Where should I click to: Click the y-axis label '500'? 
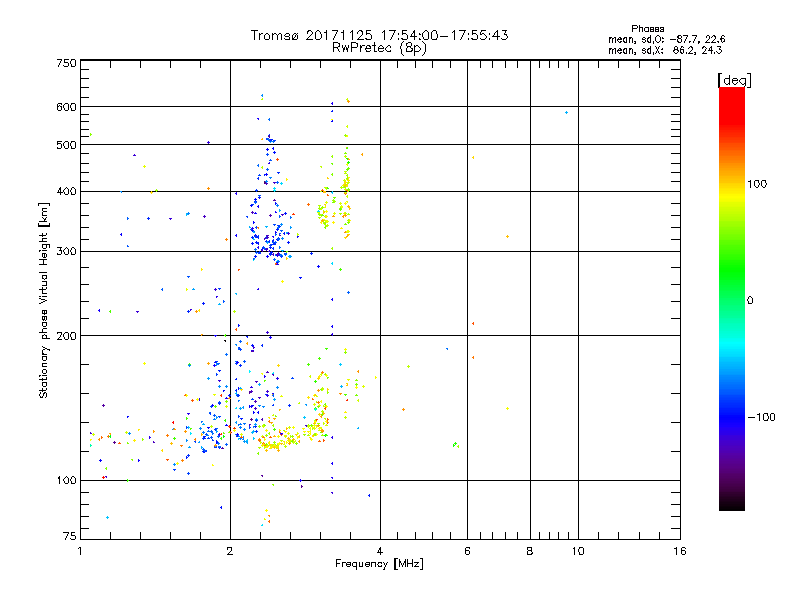pos(66,145)
